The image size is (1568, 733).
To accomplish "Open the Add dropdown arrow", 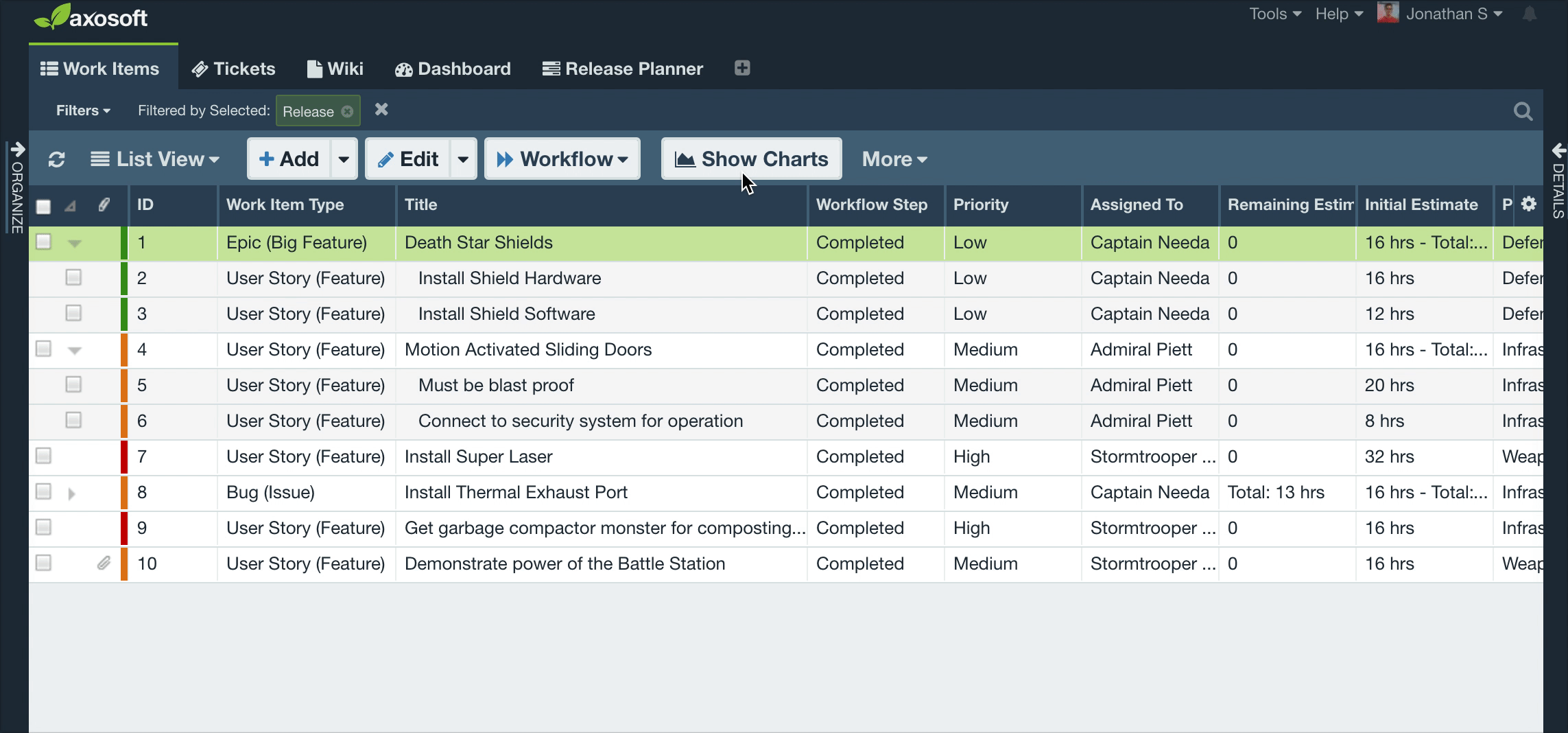I will pyautogui.click(x=344, y=159).
